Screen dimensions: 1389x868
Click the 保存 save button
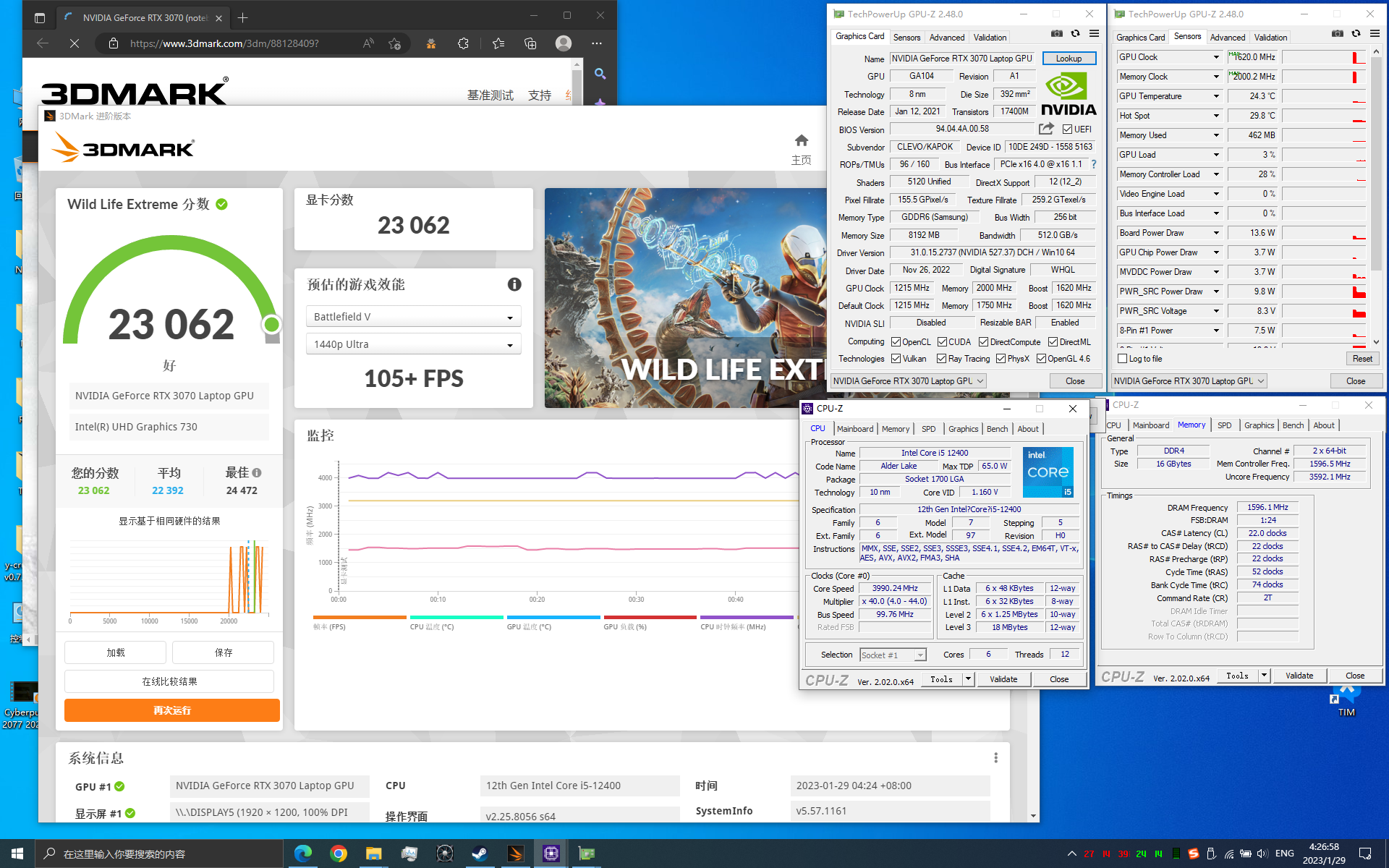pyautogui.click(x=223, y=652)
